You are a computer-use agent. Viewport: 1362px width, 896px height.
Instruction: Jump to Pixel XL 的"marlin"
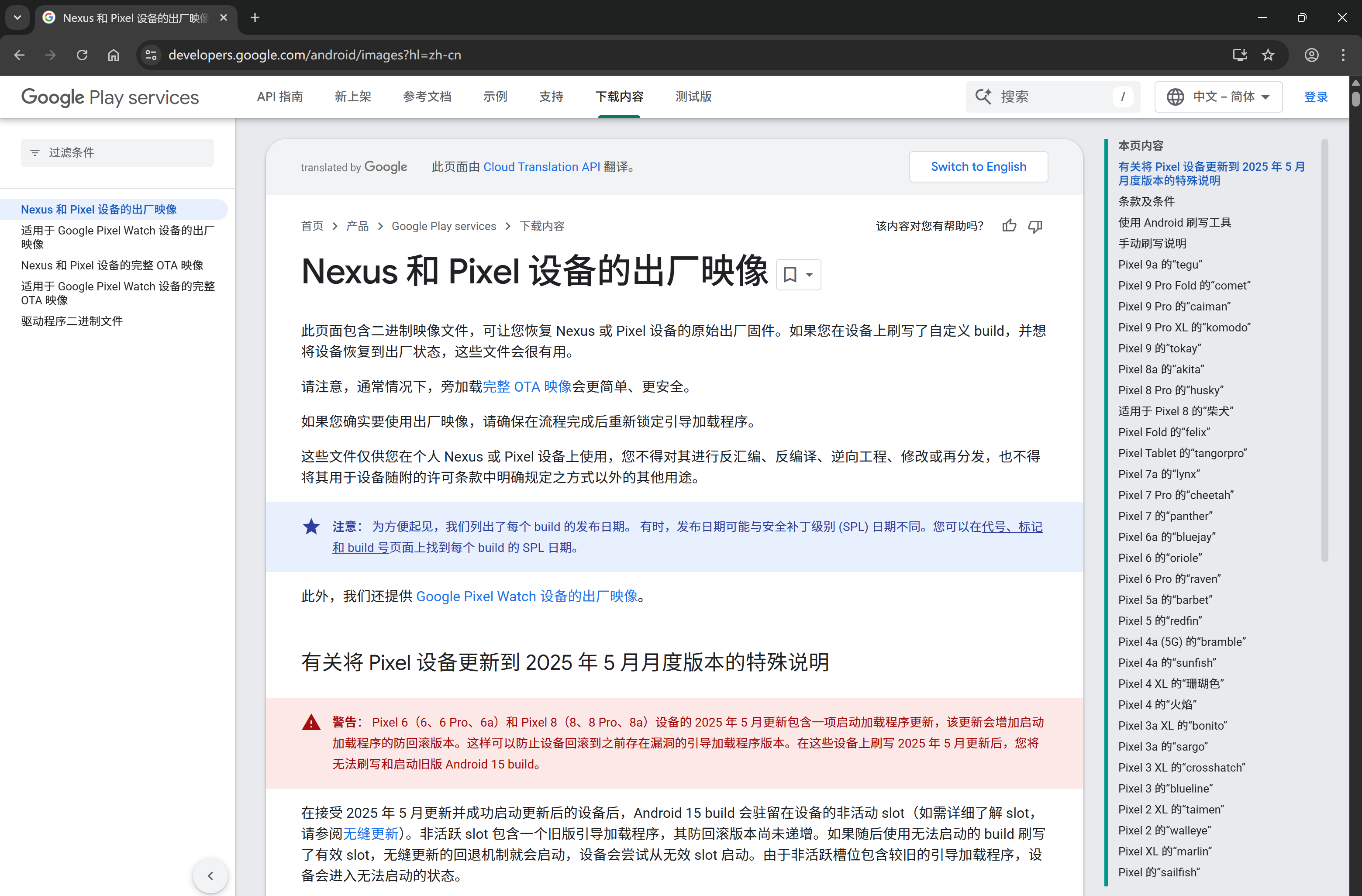click(1165, 851)
